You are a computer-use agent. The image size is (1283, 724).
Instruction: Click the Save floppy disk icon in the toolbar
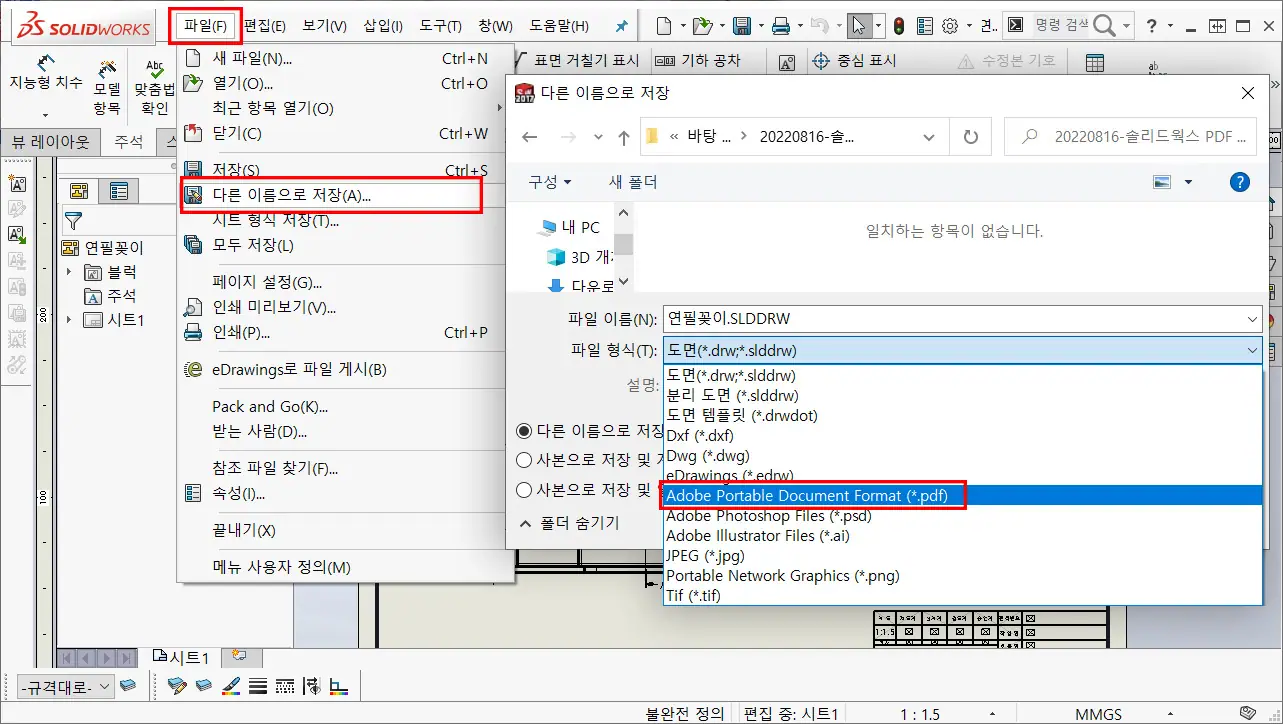tap(742, 26)
